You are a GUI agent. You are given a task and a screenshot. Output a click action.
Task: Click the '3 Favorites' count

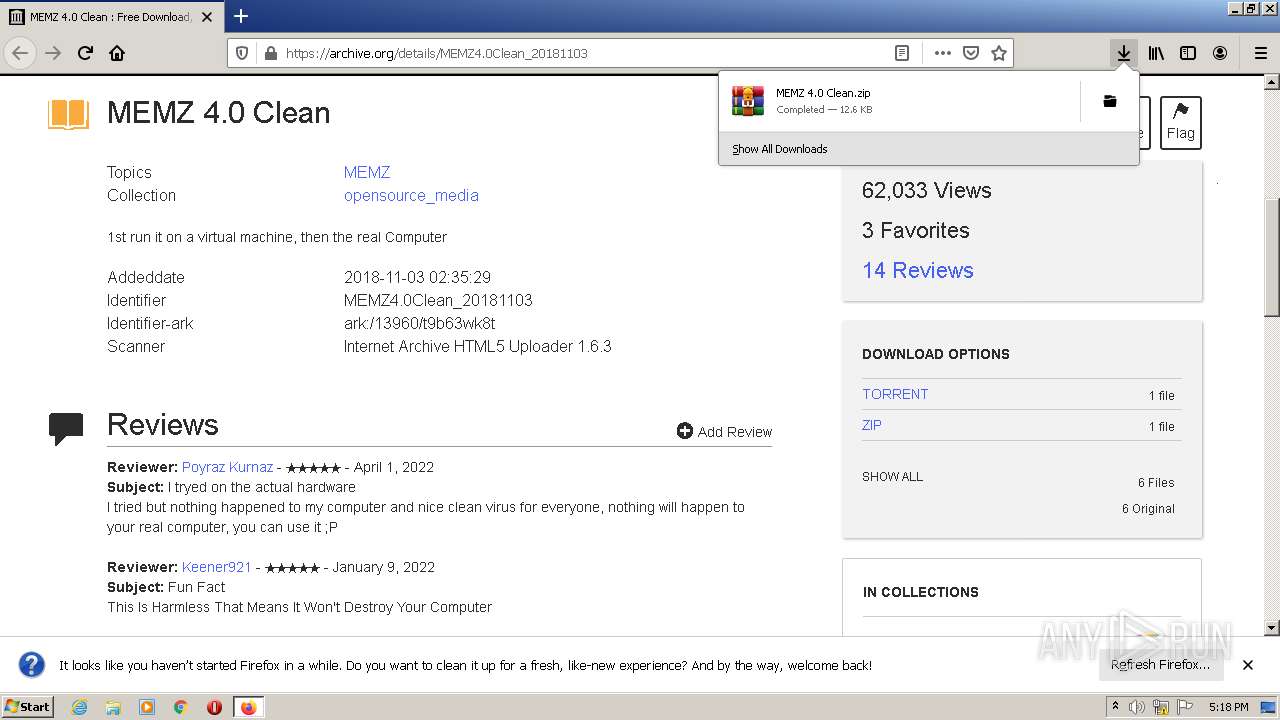tap(915, 230)
